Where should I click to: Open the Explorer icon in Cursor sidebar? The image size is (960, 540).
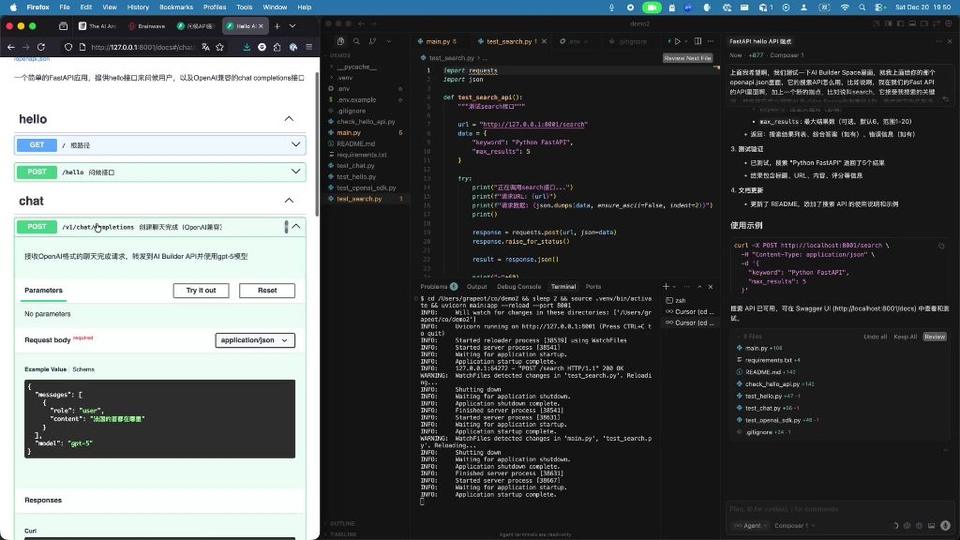point(340,41)
